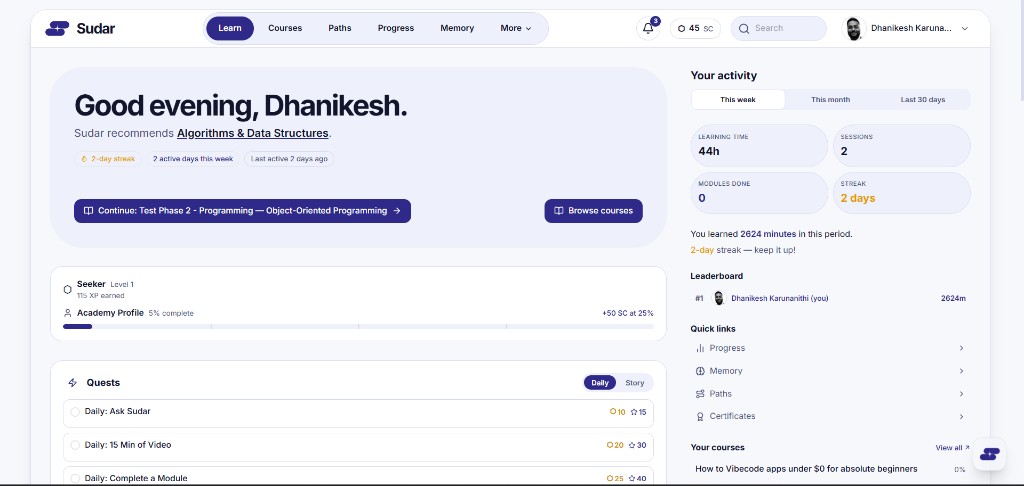Click the Modules Done 0 card

(x=759, y=193)
